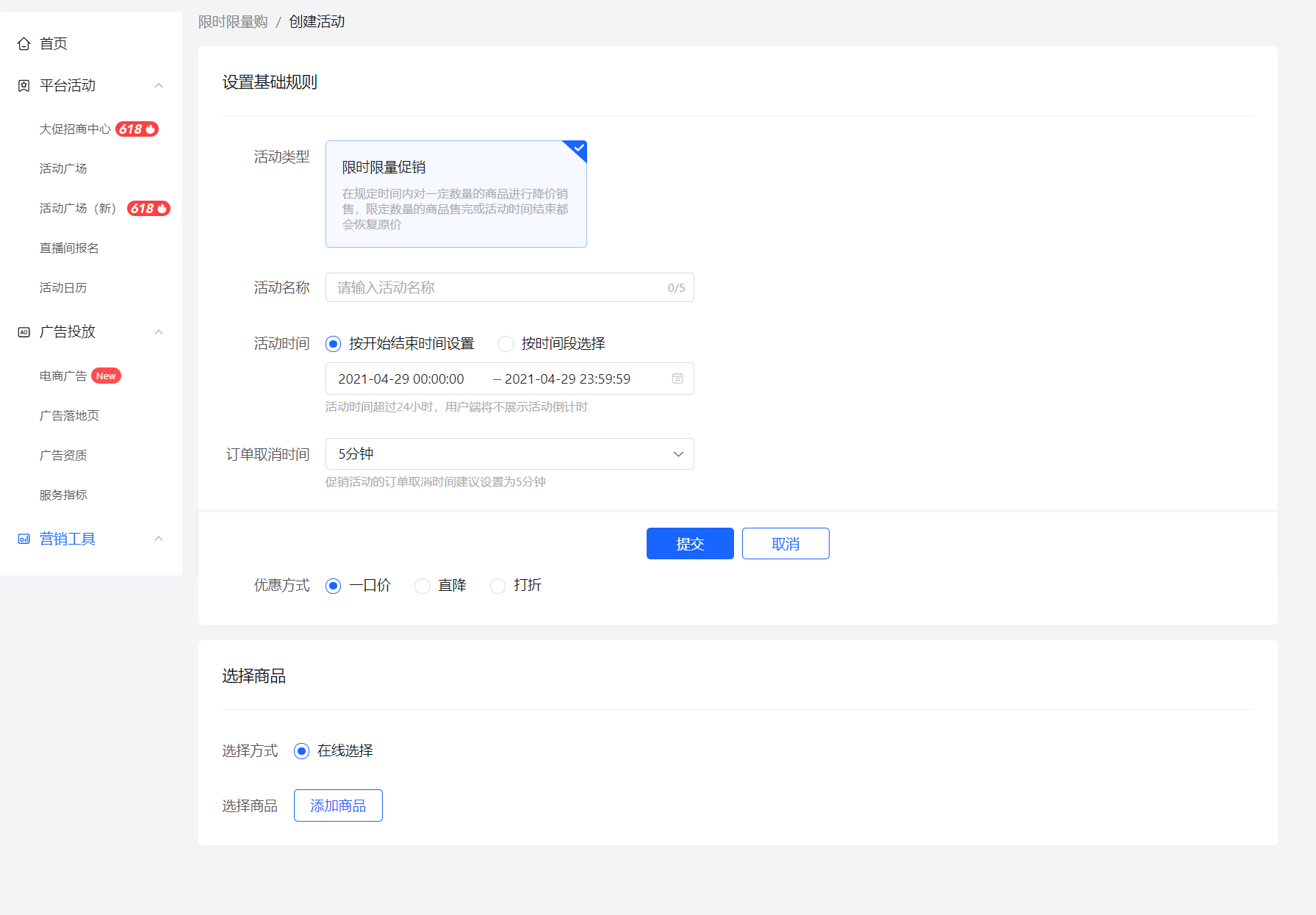Open 活动广场（新） menu item
Viewport: 1316px width, 915px height.
pos(79,209)
